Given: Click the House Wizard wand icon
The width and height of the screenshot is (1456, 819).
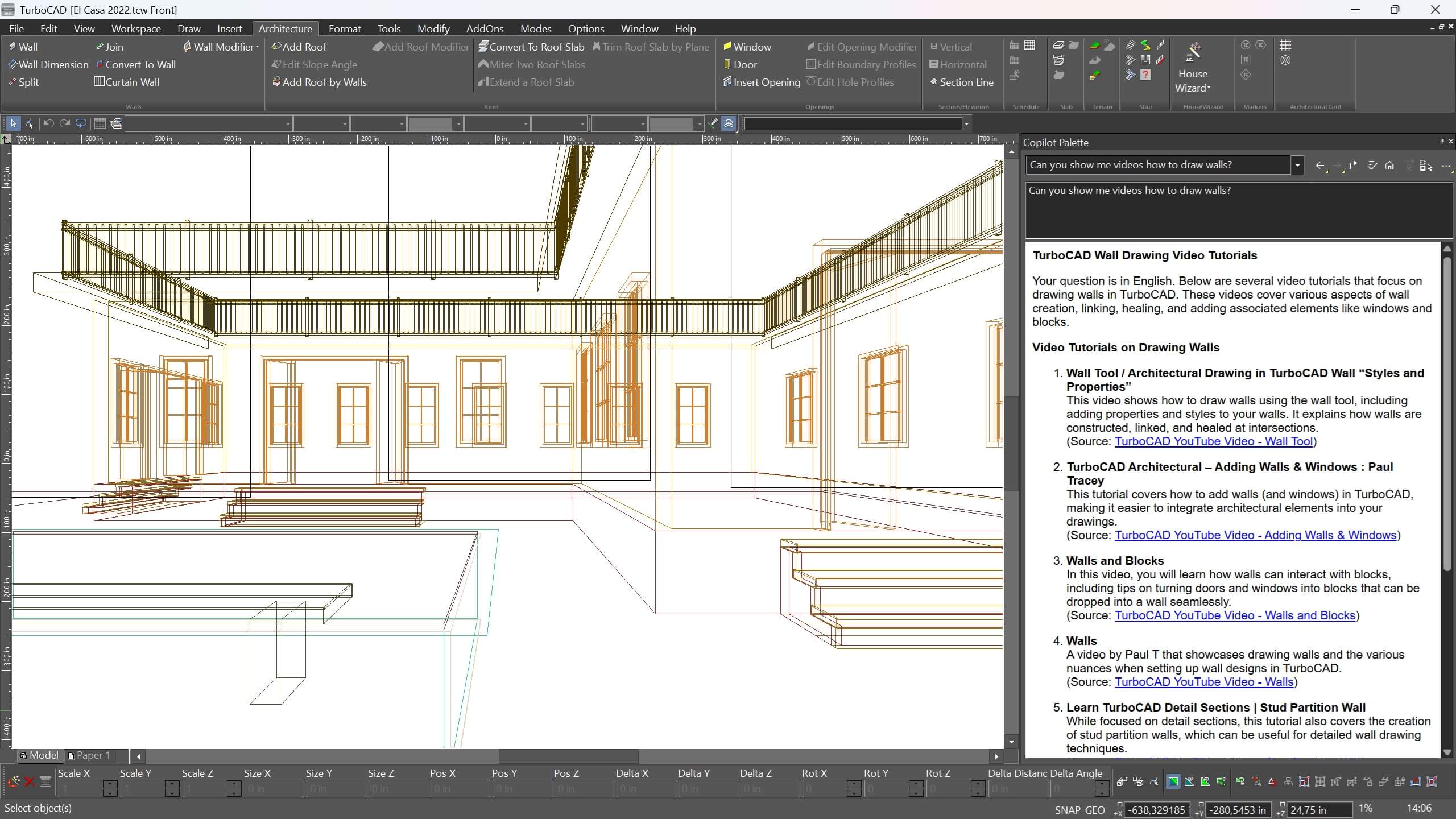Looking at the screenshot, I should coord(1193,52).
